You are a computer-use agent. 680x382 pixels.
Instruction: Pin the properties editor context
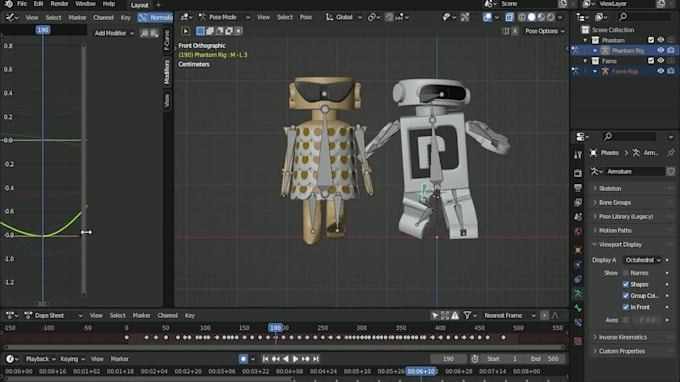click(x=671, y=153)
